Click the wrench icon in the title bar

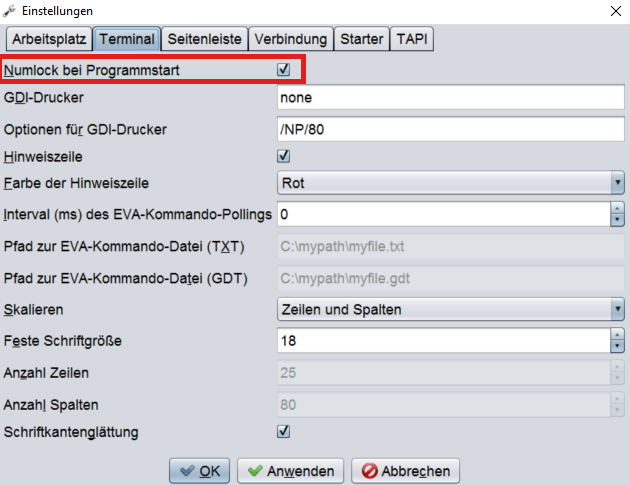[x=9, y=11]
